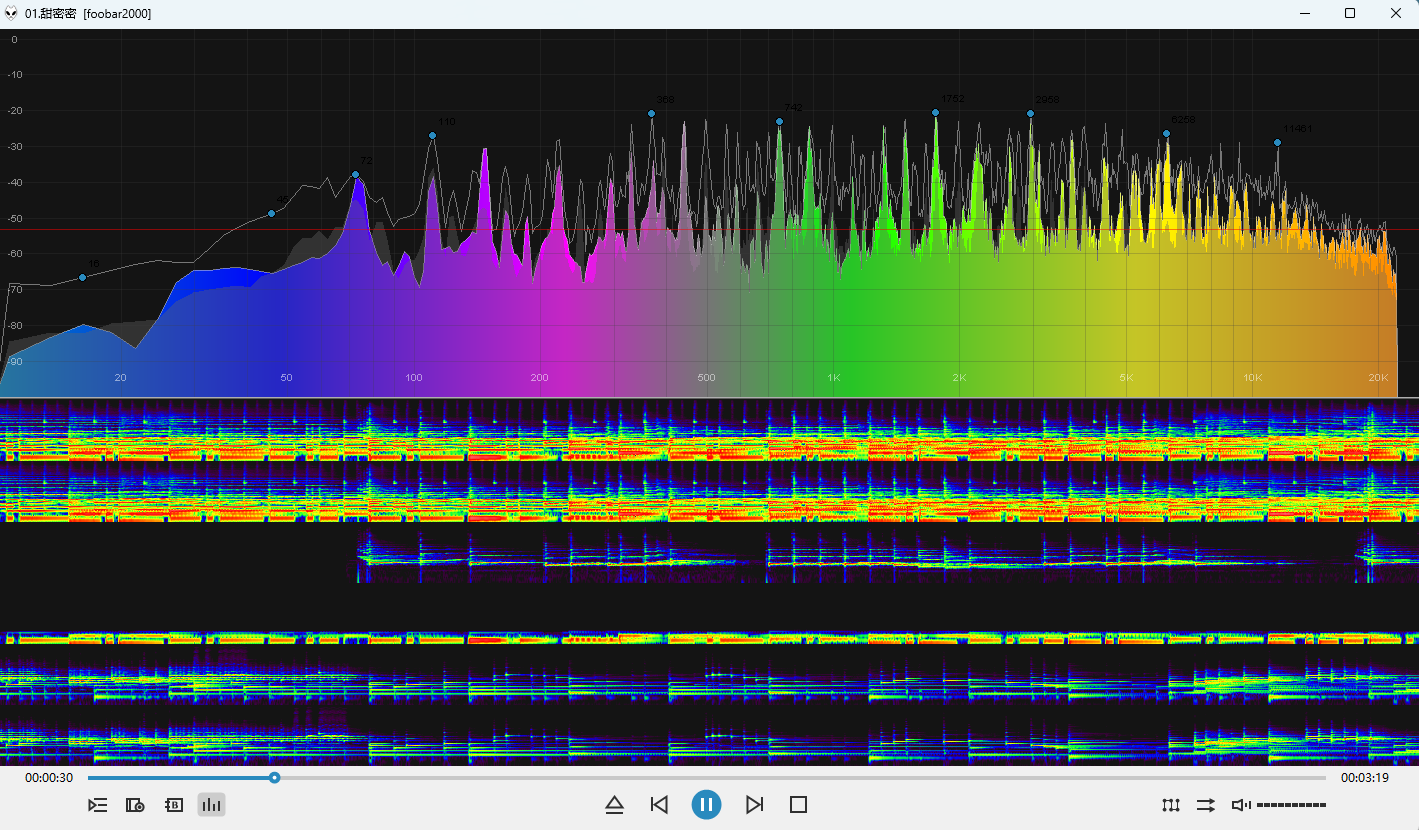The image size is (1419, 830).
Task: Stop the playback
Action: click(798, 805)
